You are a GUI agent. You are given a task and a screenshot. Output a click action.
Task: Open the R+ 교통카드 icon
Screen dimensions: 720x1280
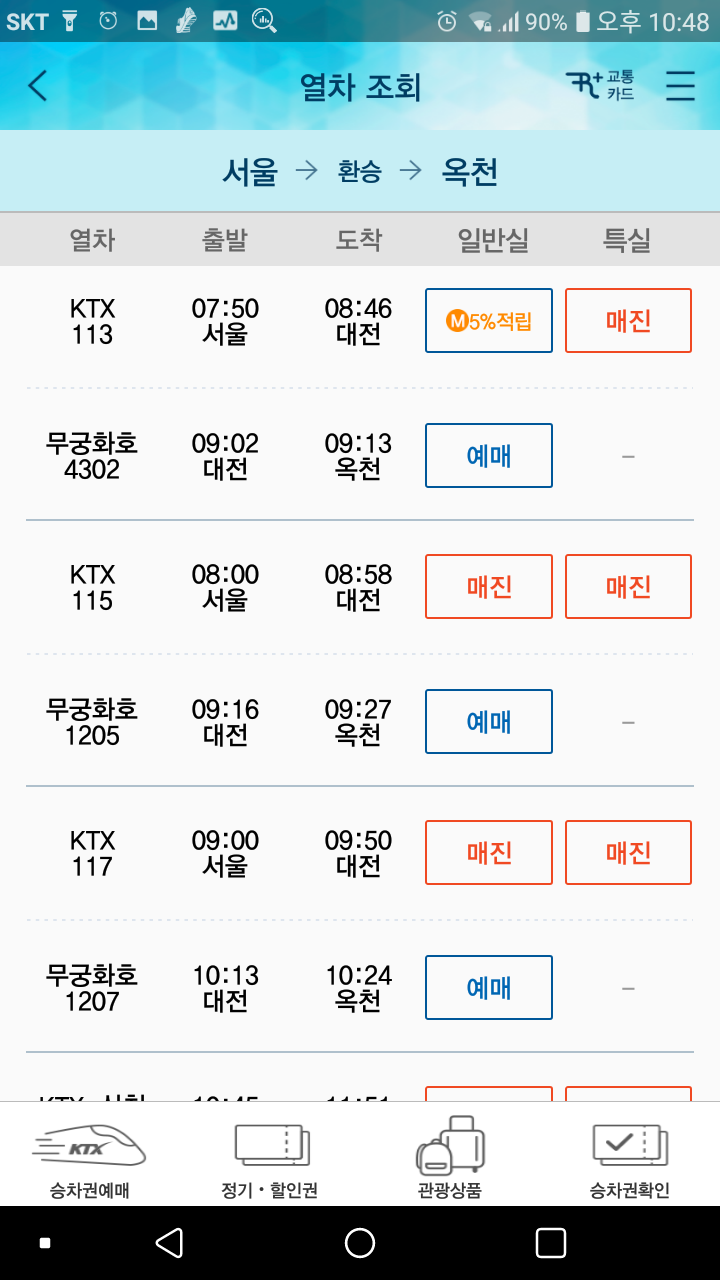click(600, 86)
